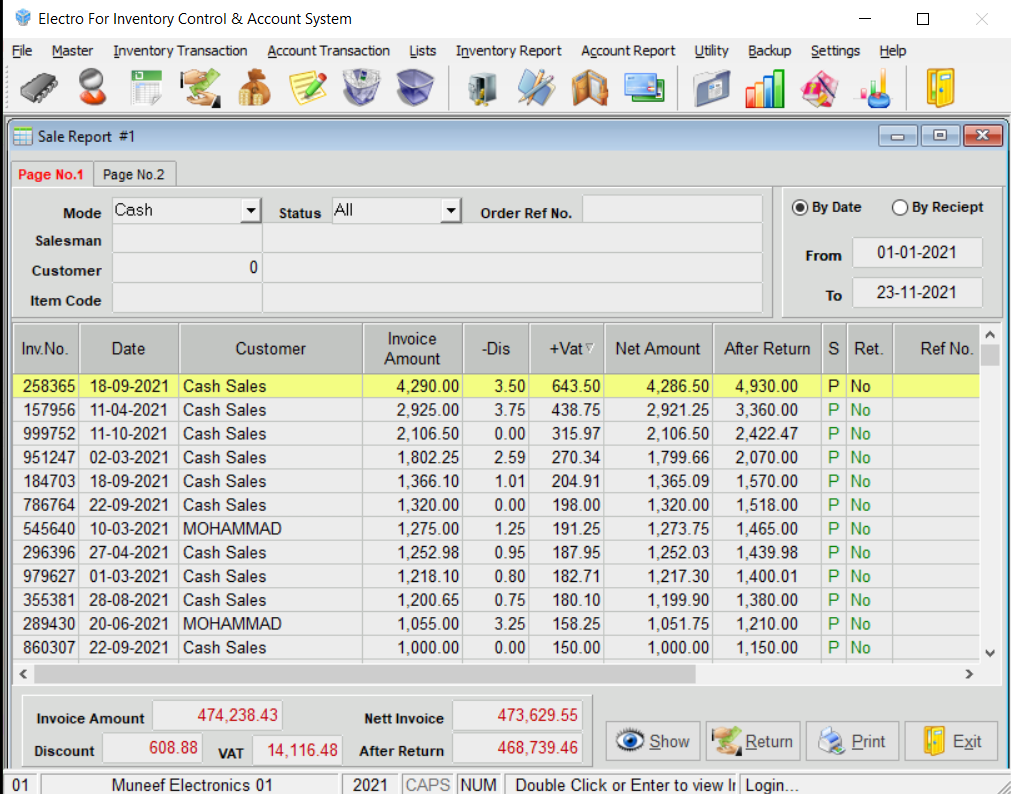Select the By Reciept radio button
Image resolution: width=1011 pixels, height=794 pixels.
pos(900,208)
